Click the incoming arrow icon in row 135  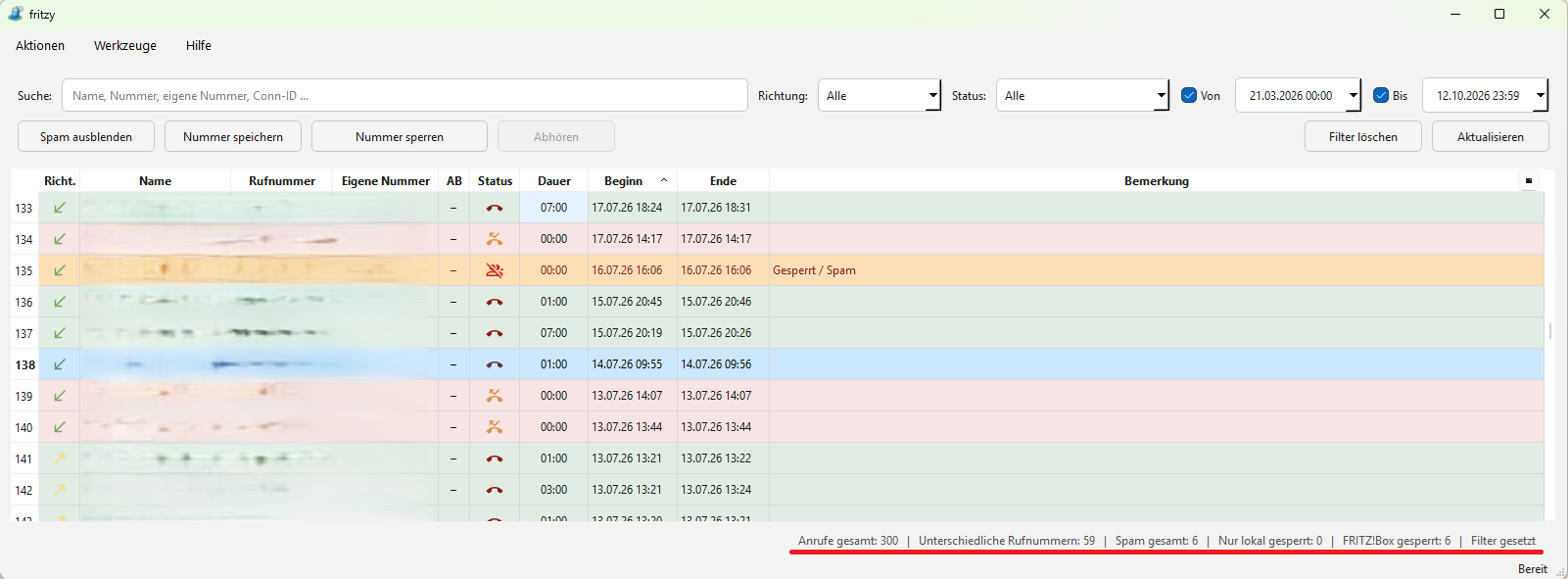[x=60, y=270]
